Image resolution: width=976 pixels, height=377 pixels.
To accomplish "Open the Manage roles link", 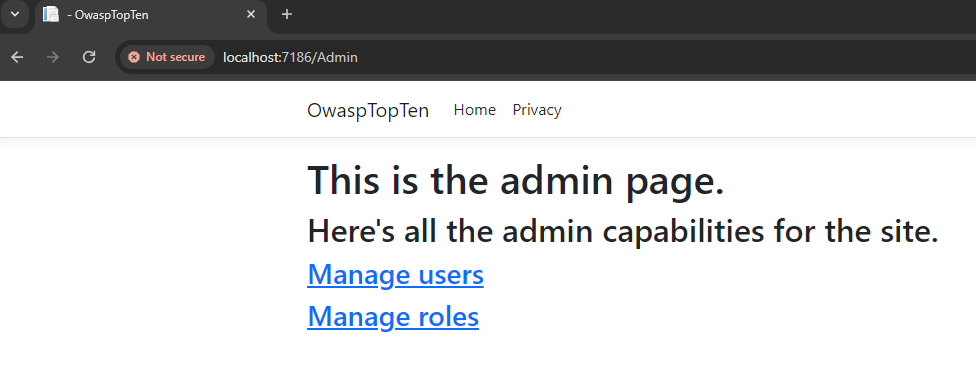I will [x=393, y=316].
